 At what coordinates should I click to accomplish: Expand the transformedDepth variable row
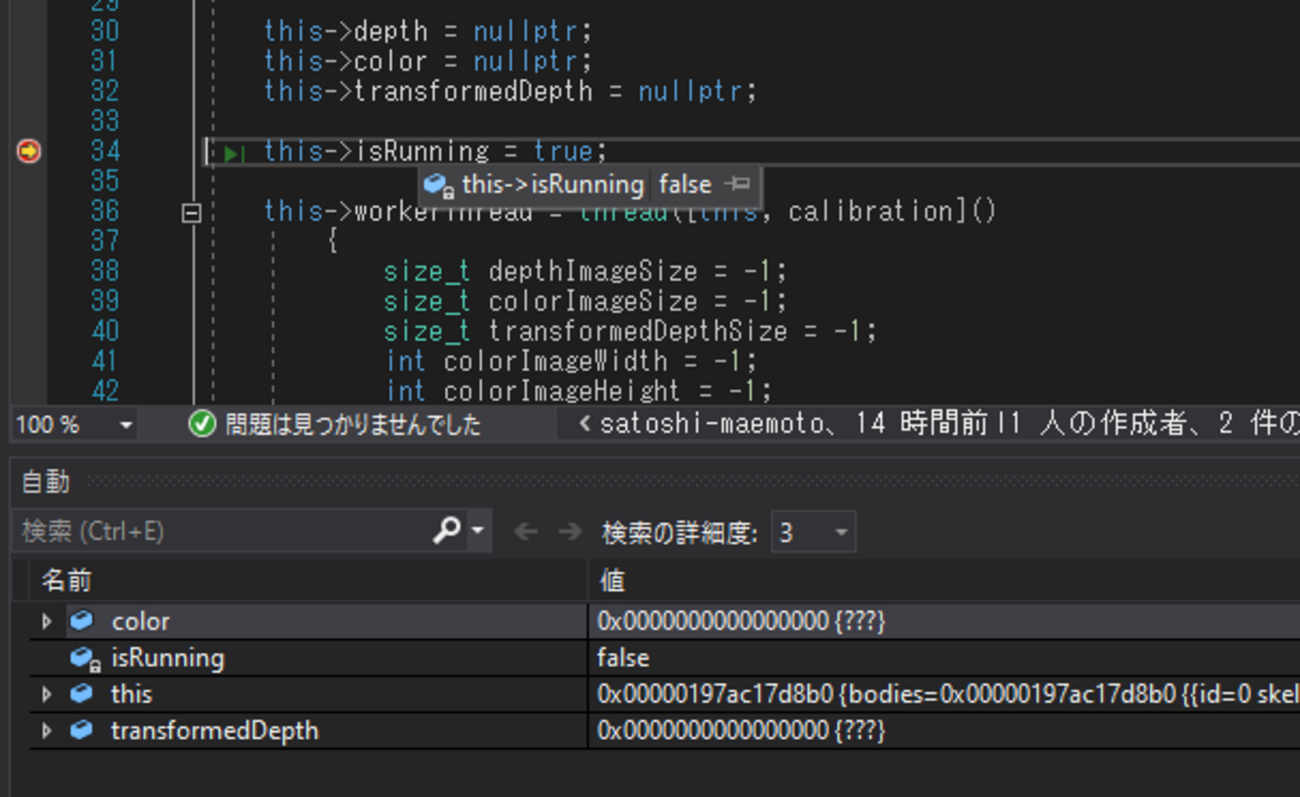point(46,731)
